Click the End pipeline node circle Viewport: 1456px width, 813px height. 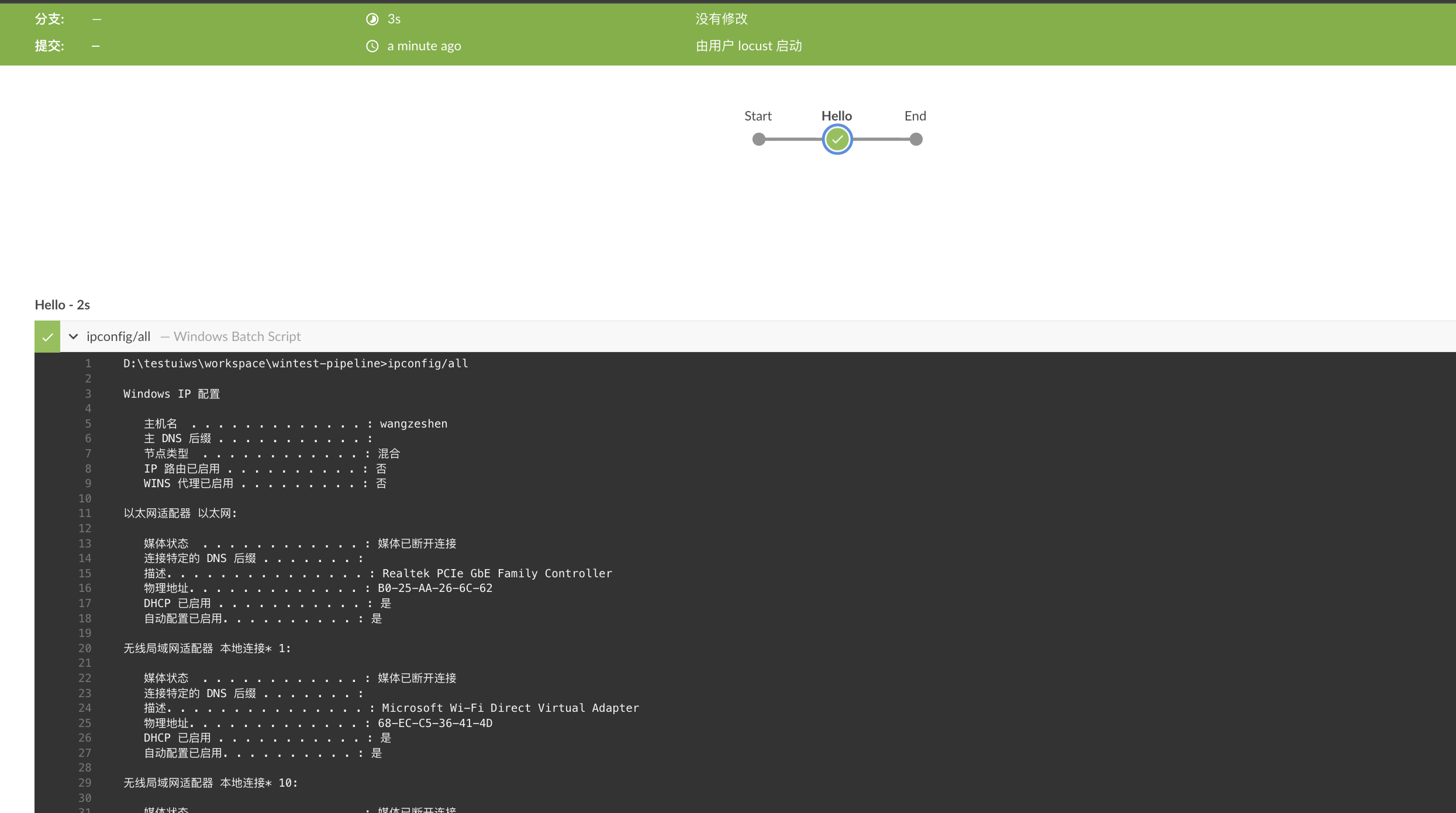coord(916,139)
